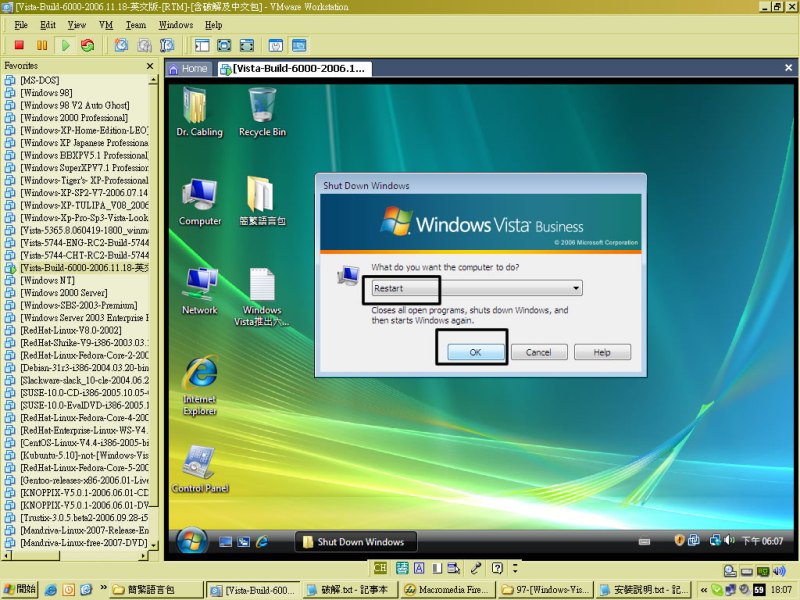The image size is (800, 600).
Task: Open the Windows menu
Action: (x=176, y=25)
